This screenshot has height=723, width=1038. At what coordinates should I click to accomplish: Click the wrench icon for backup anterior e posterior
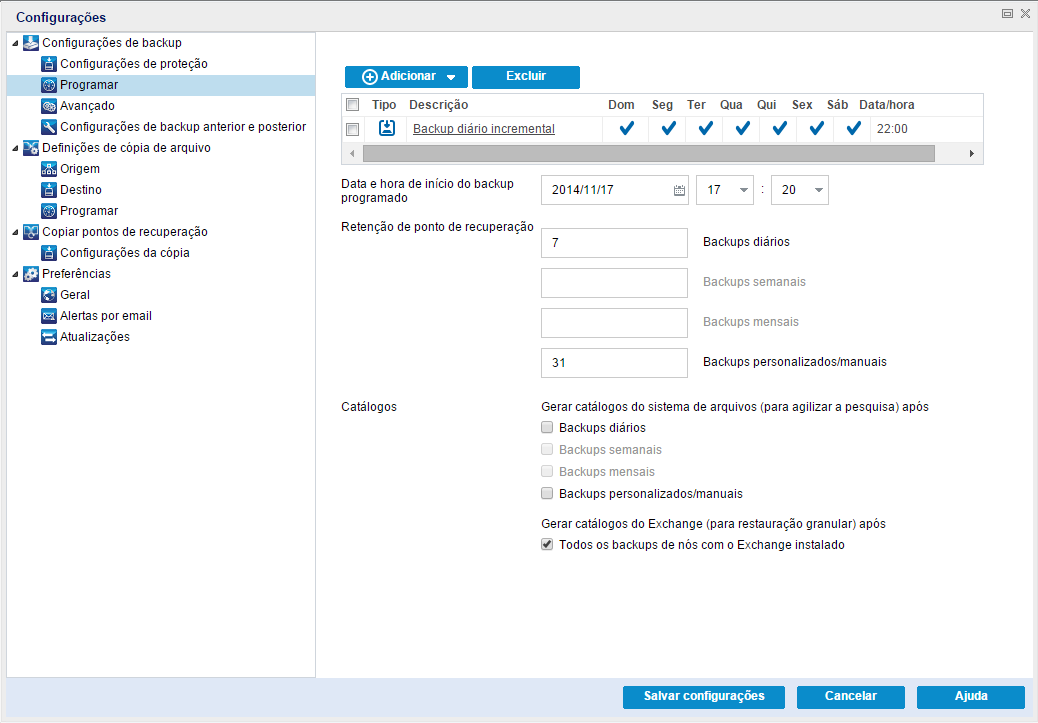point(49,127)
